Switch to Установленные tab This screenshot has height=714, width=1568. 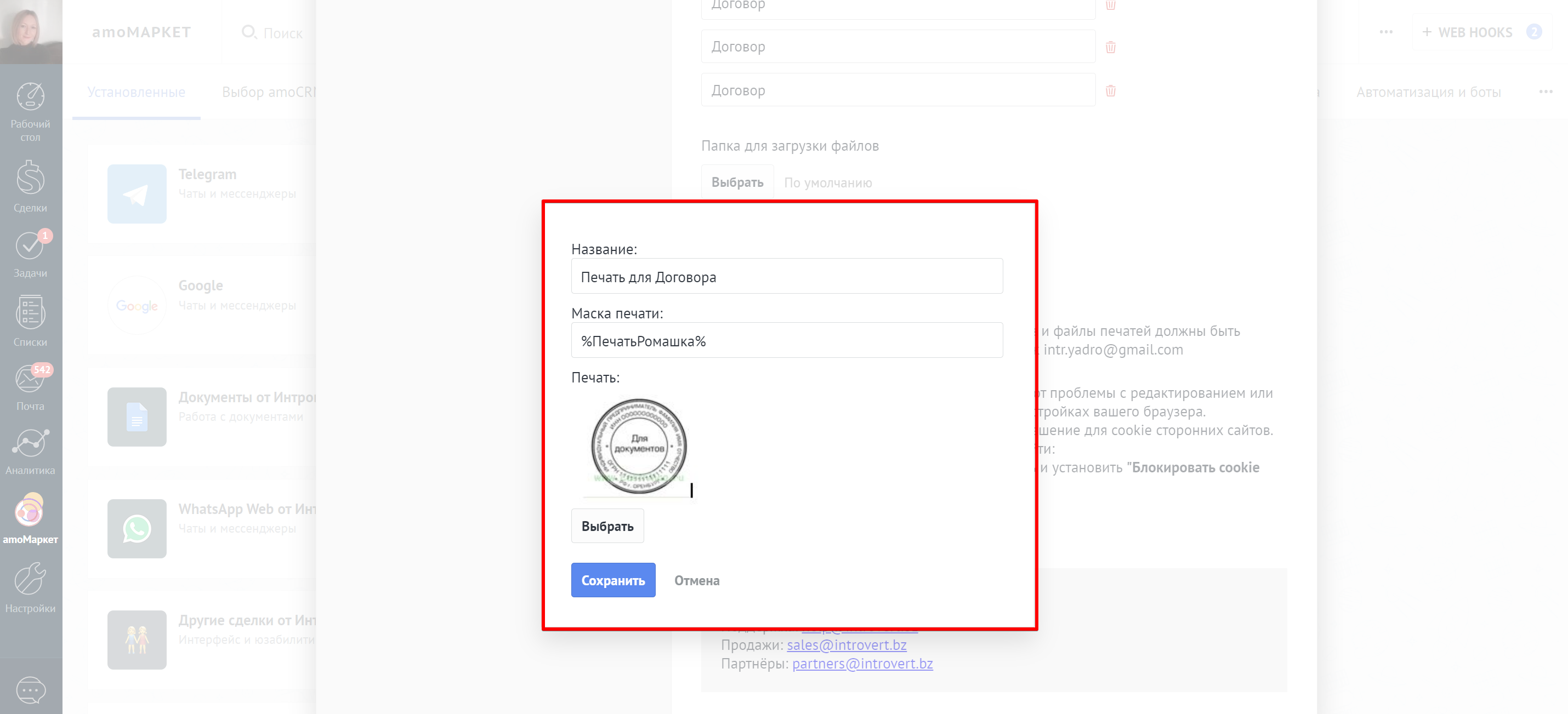click(137, 92)
